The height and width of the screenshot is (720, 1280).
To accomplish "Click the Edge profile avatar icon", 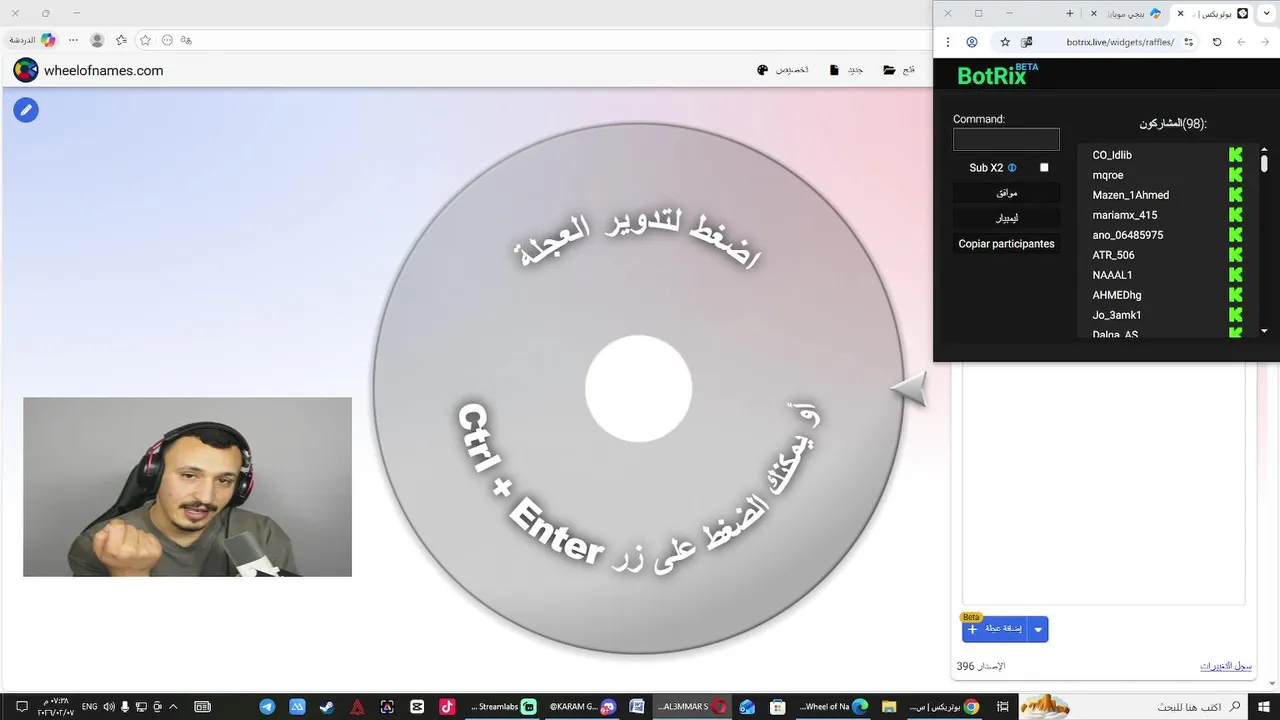I will tap(97, 40).
